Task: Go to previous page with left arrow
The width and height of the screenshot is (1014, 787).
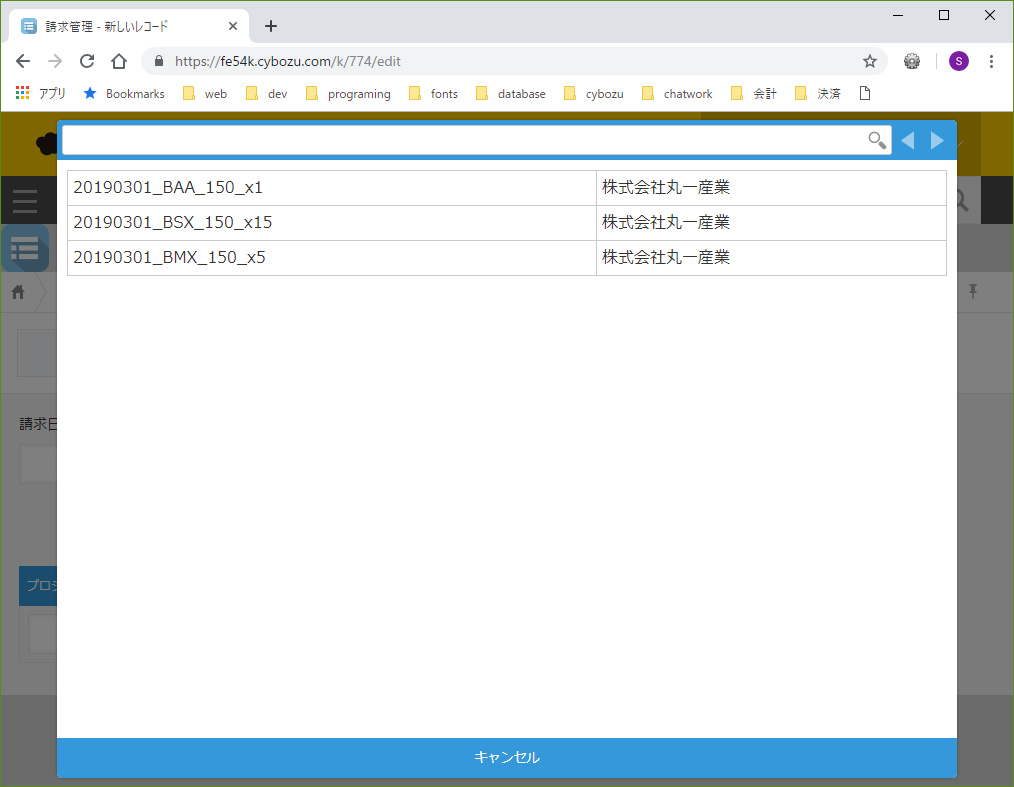Action: click(x=907, y=140)
